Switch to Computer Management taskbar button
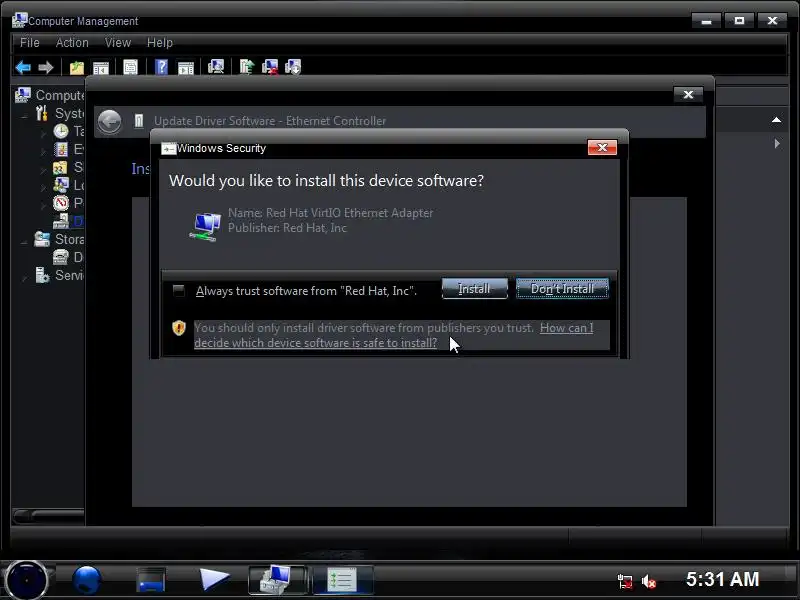The width and height of the screenshot is (800, 600). click(278, 580)
